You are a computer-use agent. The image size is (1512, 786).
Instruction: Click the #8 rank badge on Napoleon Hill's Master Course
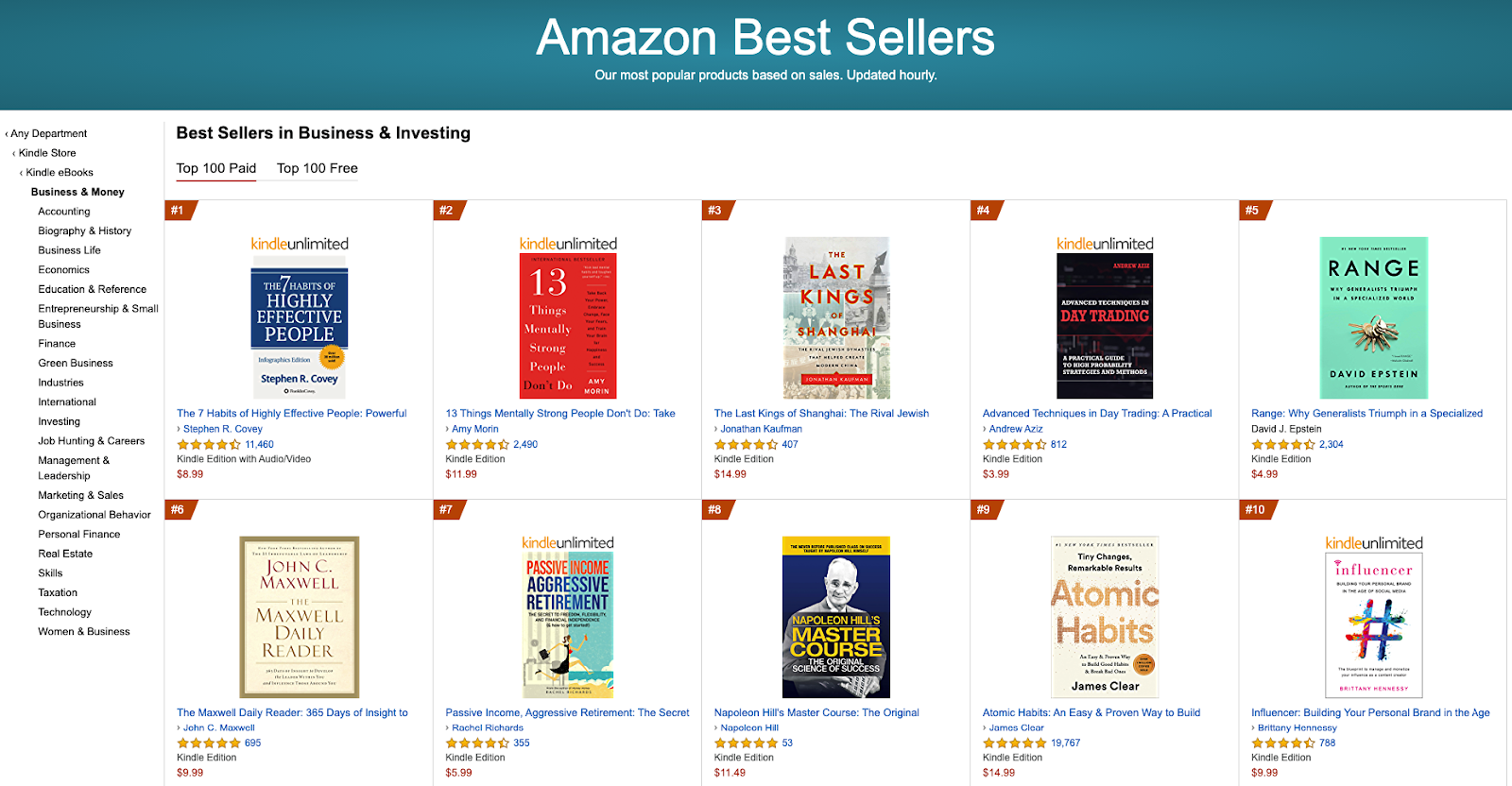[714, 510]
